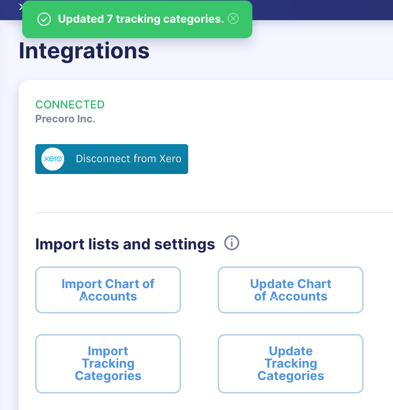Click the 'Import lists and settings' section heading
The height and width of the screenshot is (410, 393).
[x=125, y=244]
